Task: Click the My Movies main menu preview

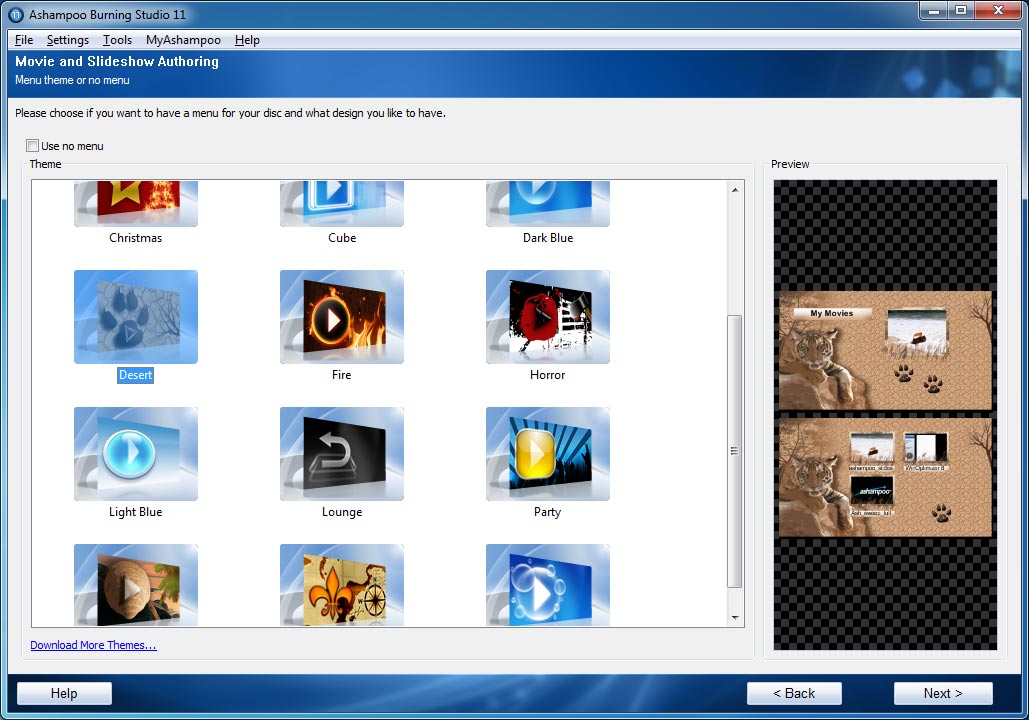Action: [885, 351]
